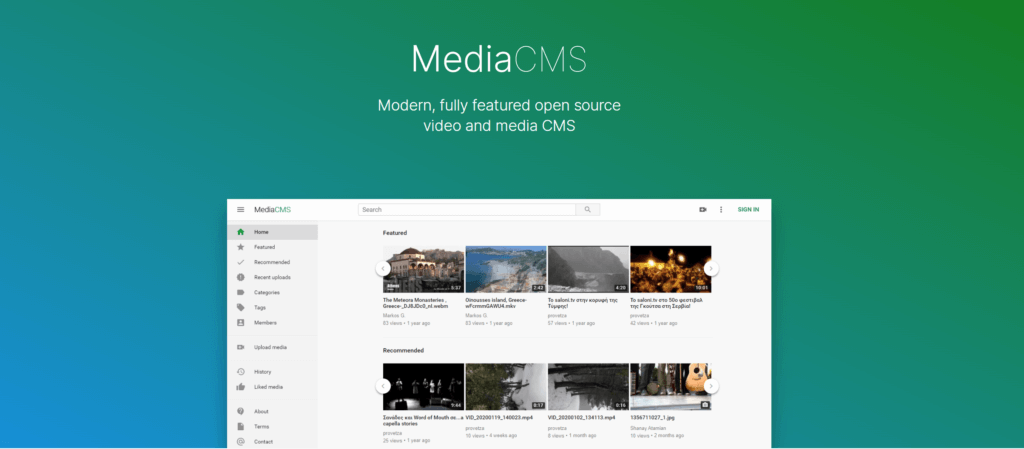Screen dimensions: 1024x449
Task: Open the three-dot options menu
Action: tap(721, 210)
